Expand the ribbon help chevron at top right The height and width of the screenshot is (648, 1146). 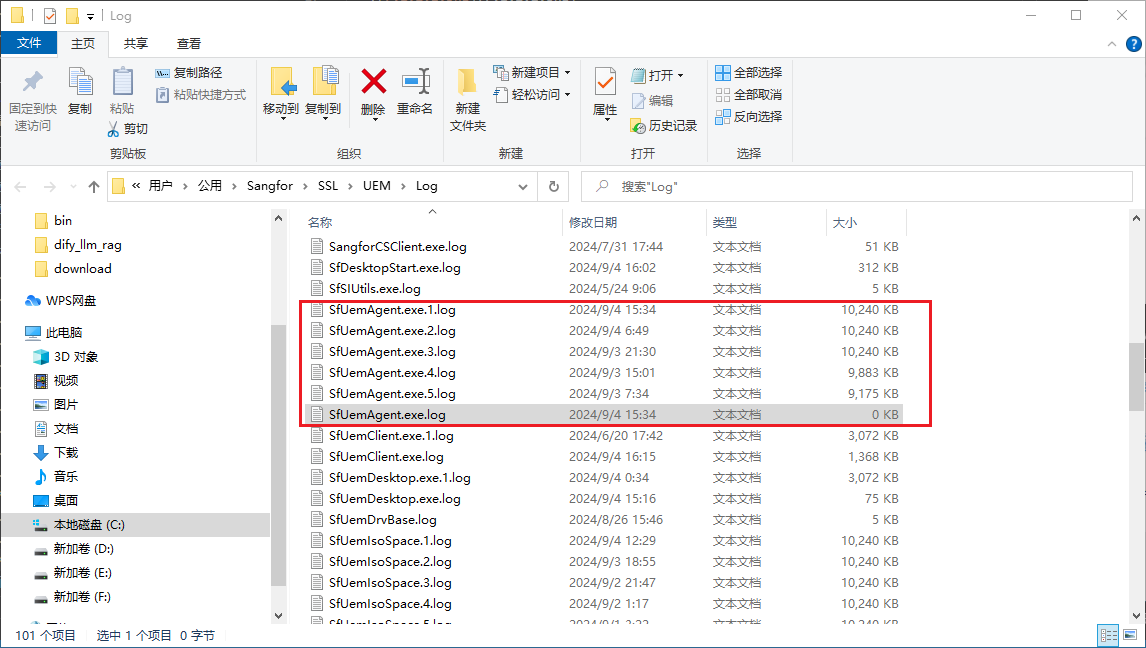[x=1111, y=44]
